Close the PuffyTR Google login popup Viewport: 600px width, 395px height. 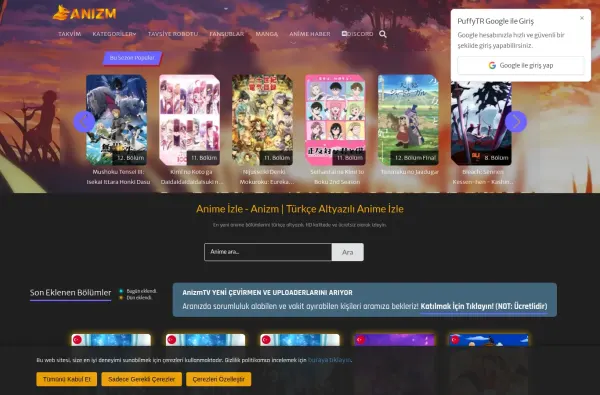pyautogui.click(x=582, y=18)
